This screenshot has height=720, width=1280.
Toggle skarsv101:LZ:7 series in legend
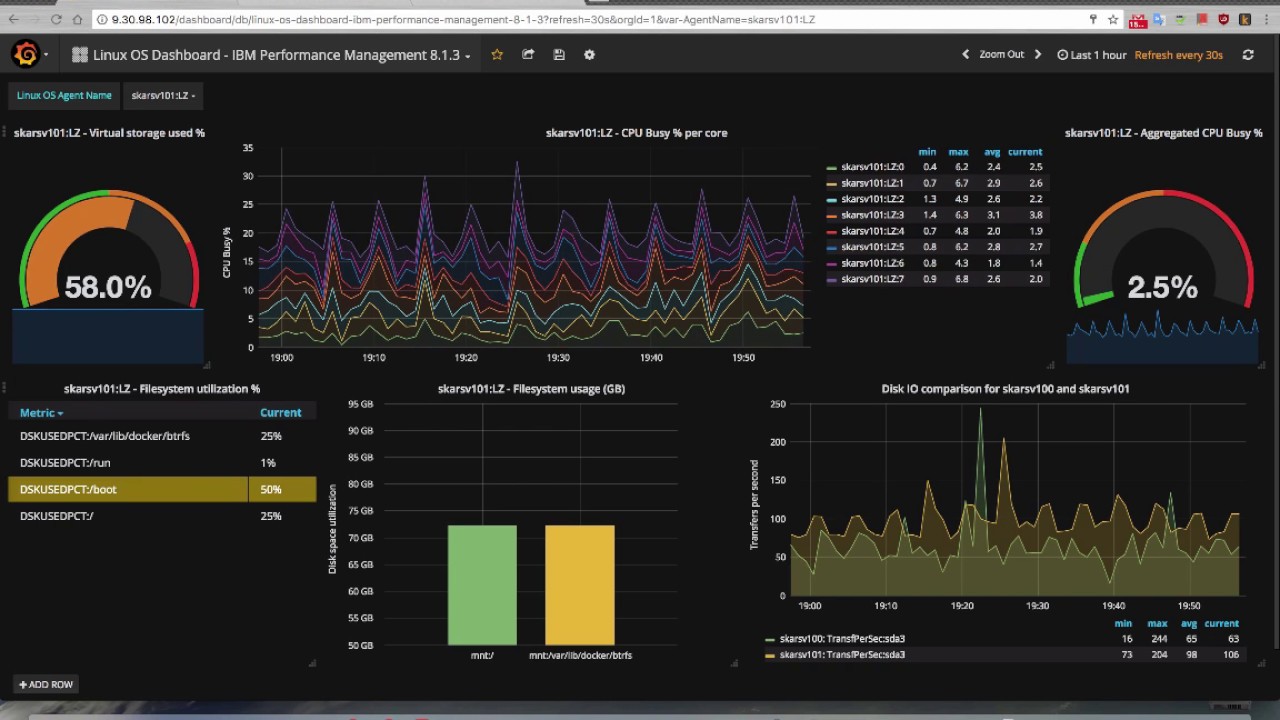point(872,279)
